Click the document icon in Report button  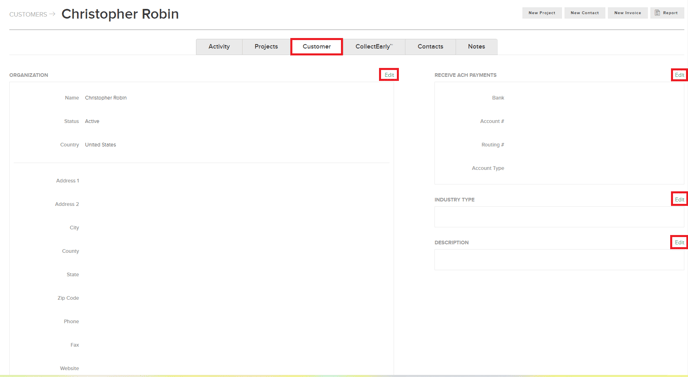[657, 13]
